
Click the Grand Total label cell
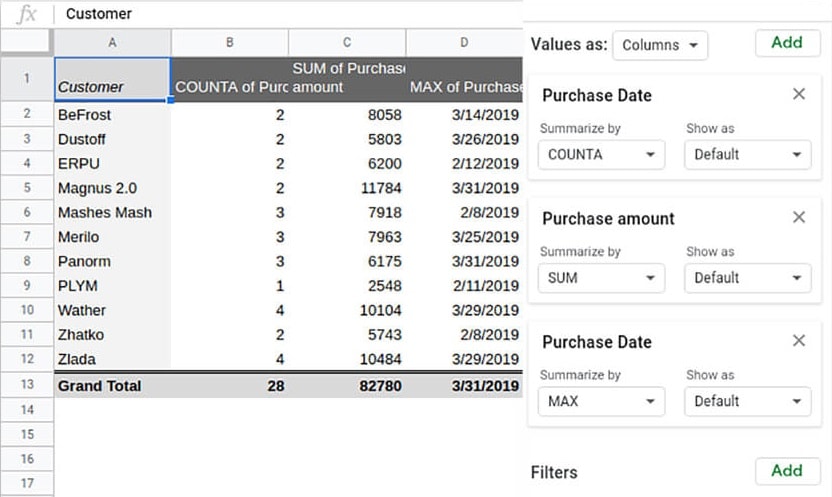[112, 386]
